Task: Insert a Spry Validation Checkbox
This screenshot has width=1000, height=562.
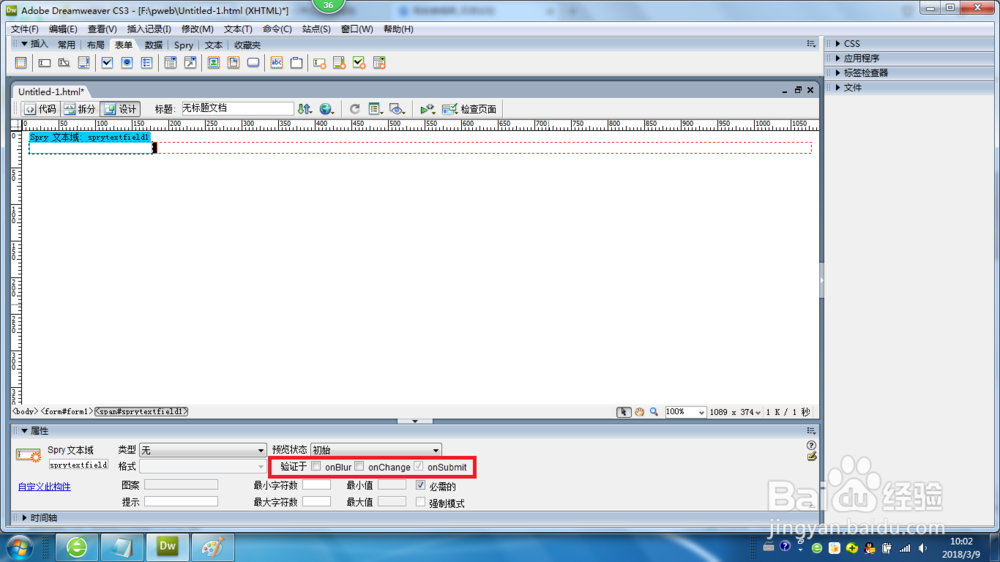Action: (x=359, y=63)
